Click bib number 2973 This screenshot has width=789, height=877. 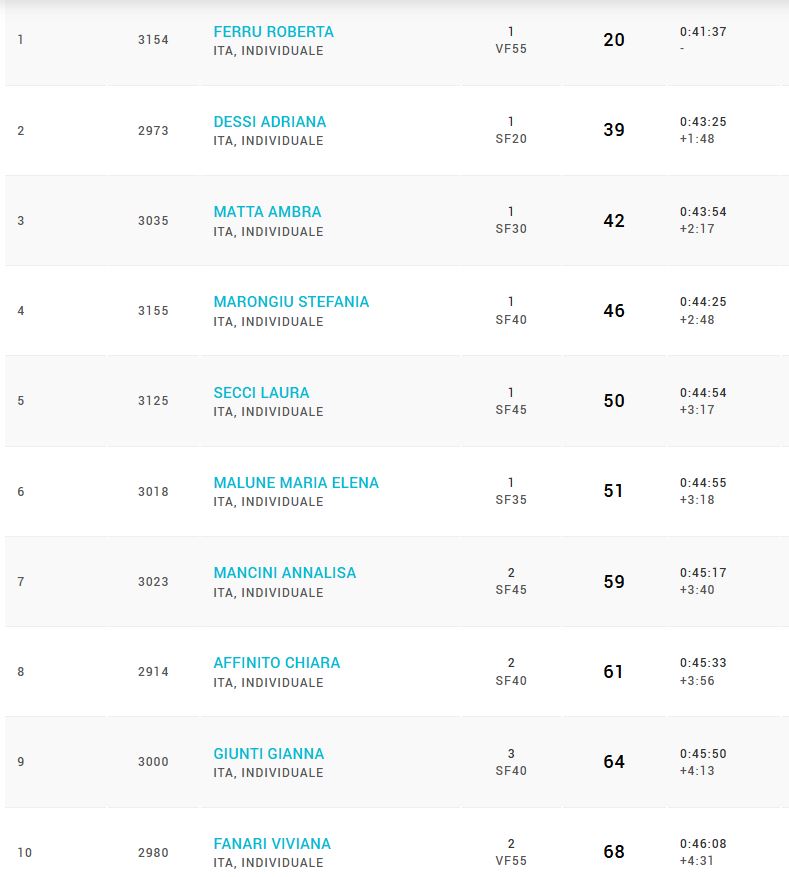click(153, 130)
